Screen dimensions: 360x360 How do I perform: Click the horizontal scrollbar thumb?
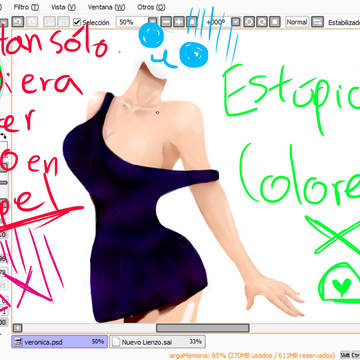(x=203, y=328)
